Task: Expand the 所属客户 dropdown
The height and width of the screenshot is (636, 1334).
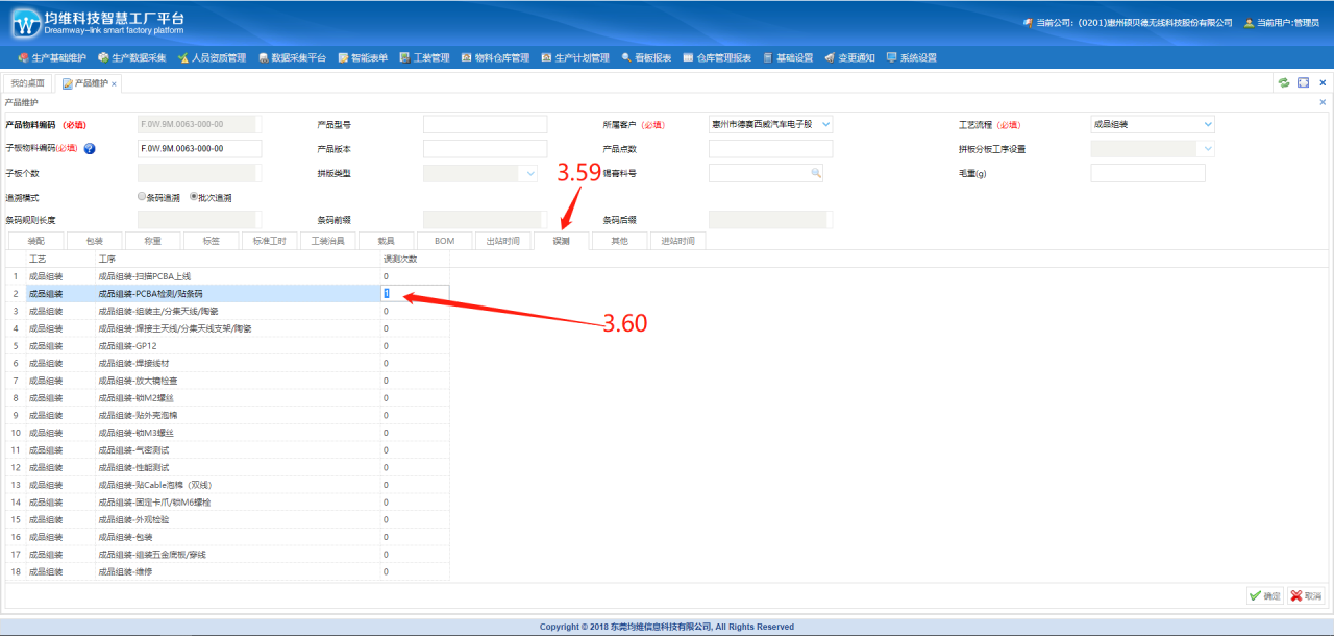Action: [x=825, y=125]
